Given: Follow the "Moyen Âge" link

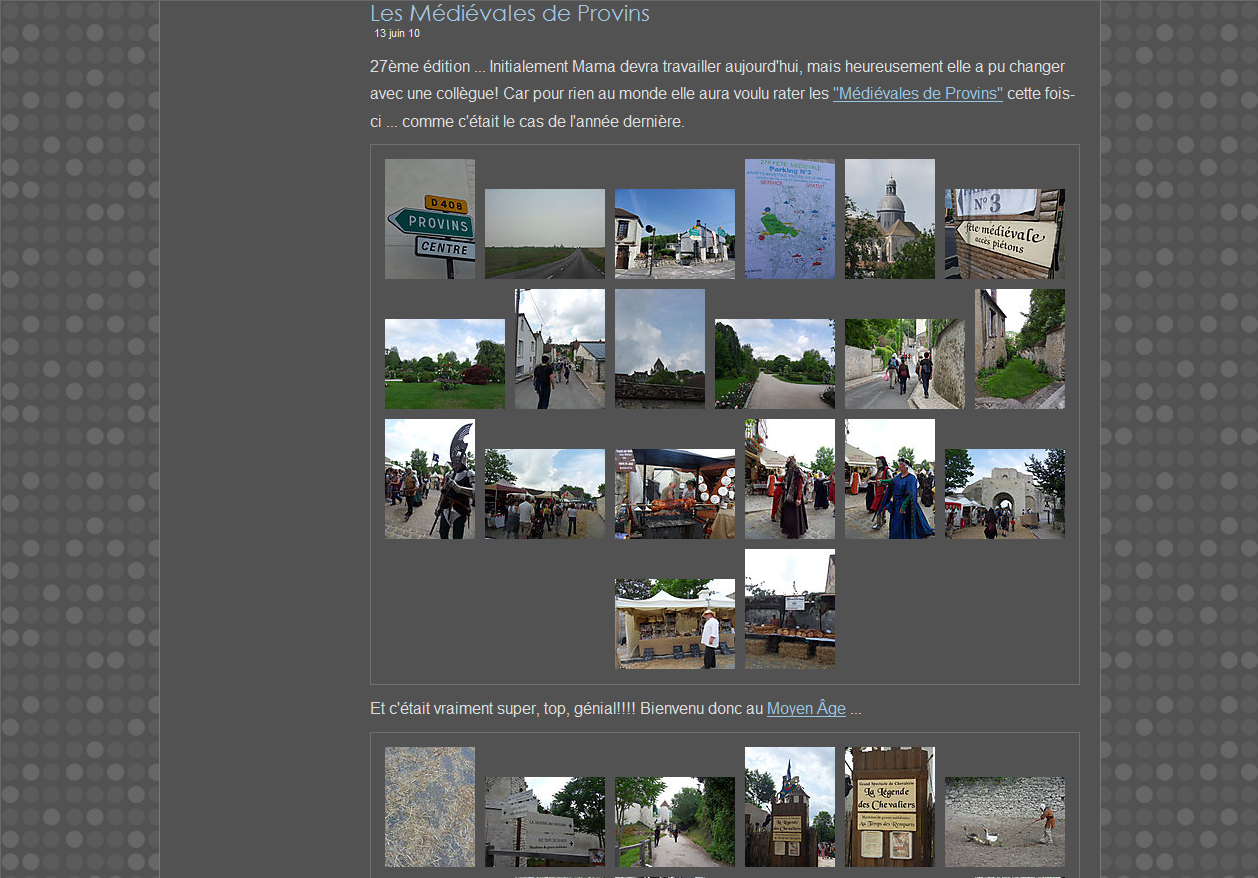Looking at the screenshot, I should click(806, 709).
